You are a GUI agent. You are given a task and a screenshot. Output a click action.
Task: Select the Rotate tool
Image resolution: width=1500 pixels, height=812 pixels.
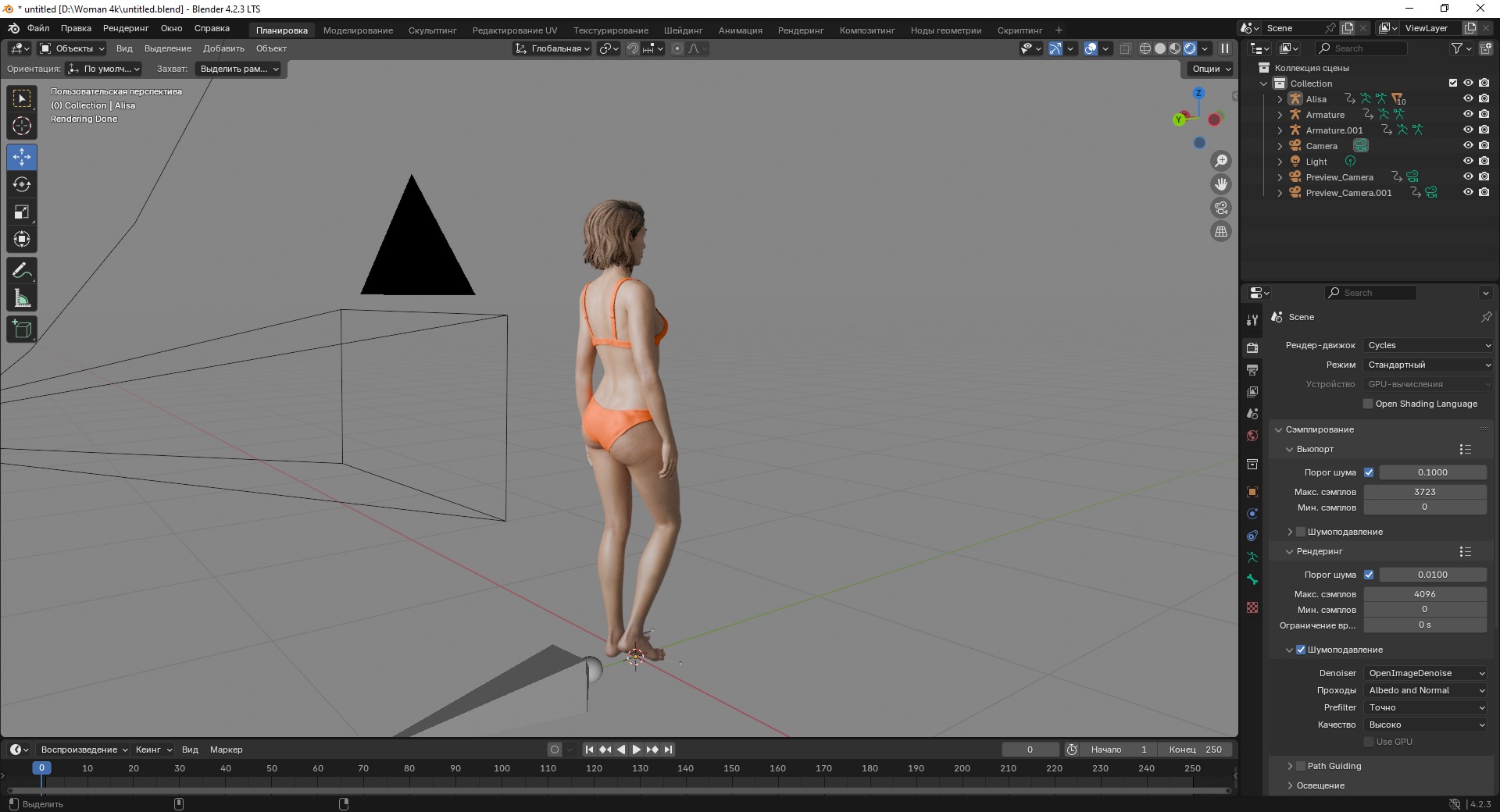pos(22,184)
